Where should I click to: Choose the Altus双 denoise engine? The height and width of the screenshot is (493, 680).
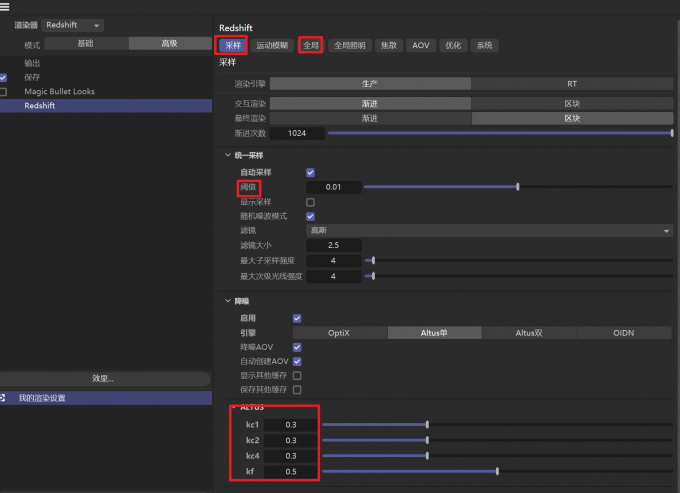(530, 333)
